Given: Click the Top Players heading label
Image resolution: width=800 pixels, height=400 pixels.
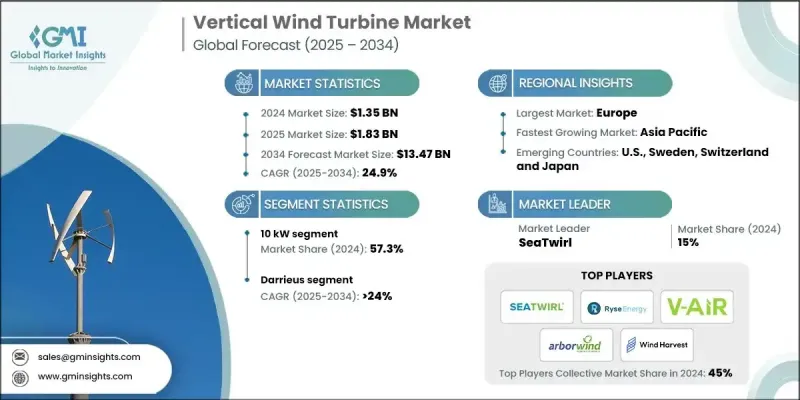Looking at the screenshot, I should coord(616,273).
